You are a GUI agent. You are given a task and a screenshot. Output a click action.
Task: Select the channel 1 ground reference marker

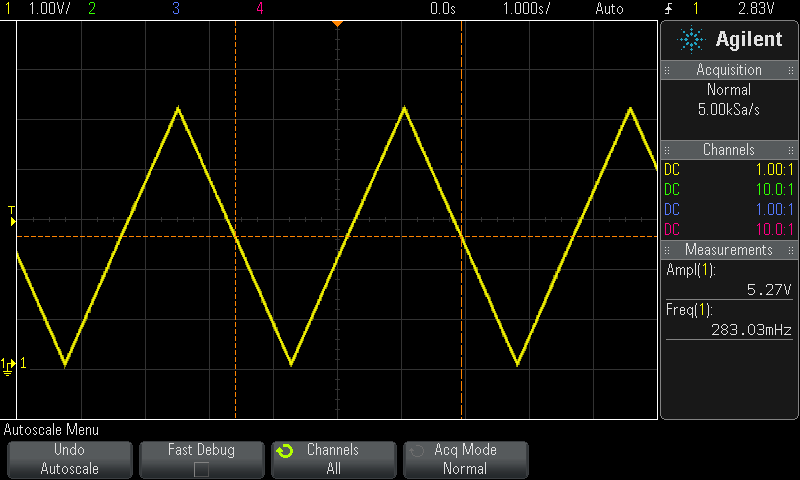9,365
